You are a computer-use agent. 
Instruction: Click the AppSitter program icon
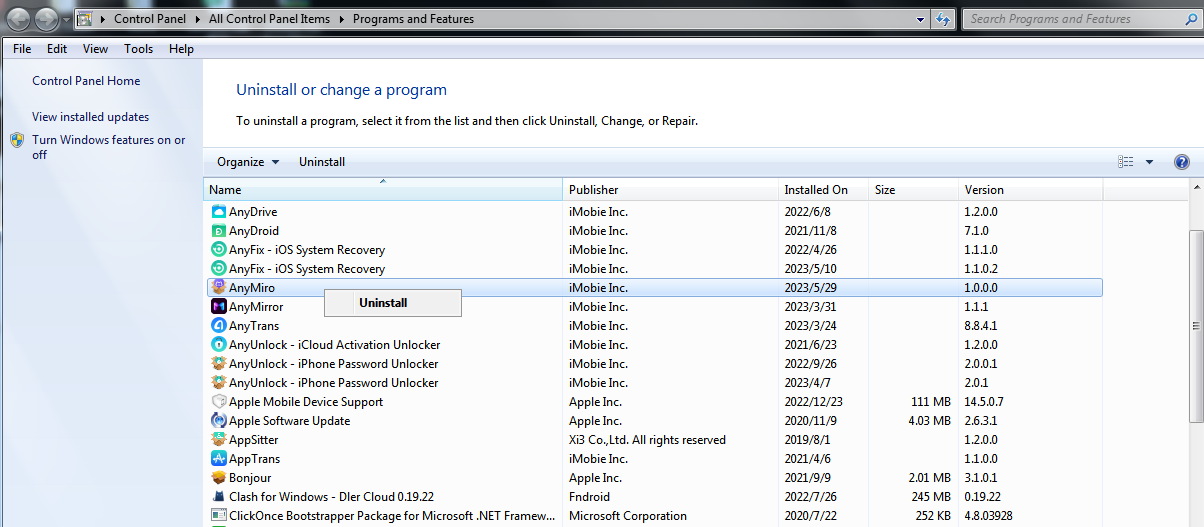(x=219, y=440)
